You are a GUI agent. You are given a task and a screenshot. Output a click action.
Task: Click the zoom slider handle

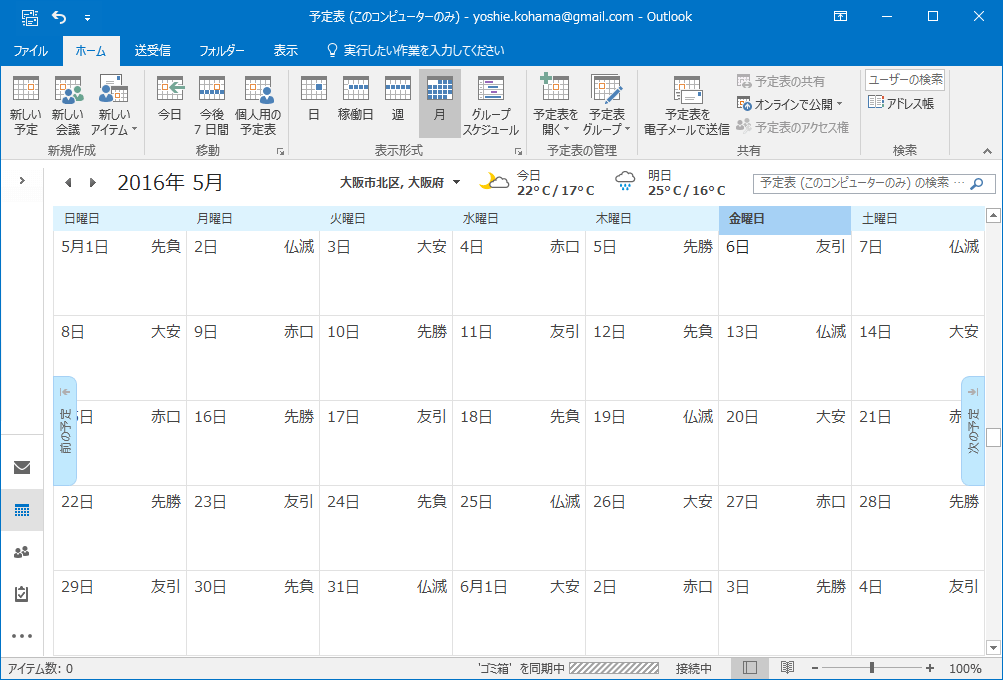click(871, 668)
